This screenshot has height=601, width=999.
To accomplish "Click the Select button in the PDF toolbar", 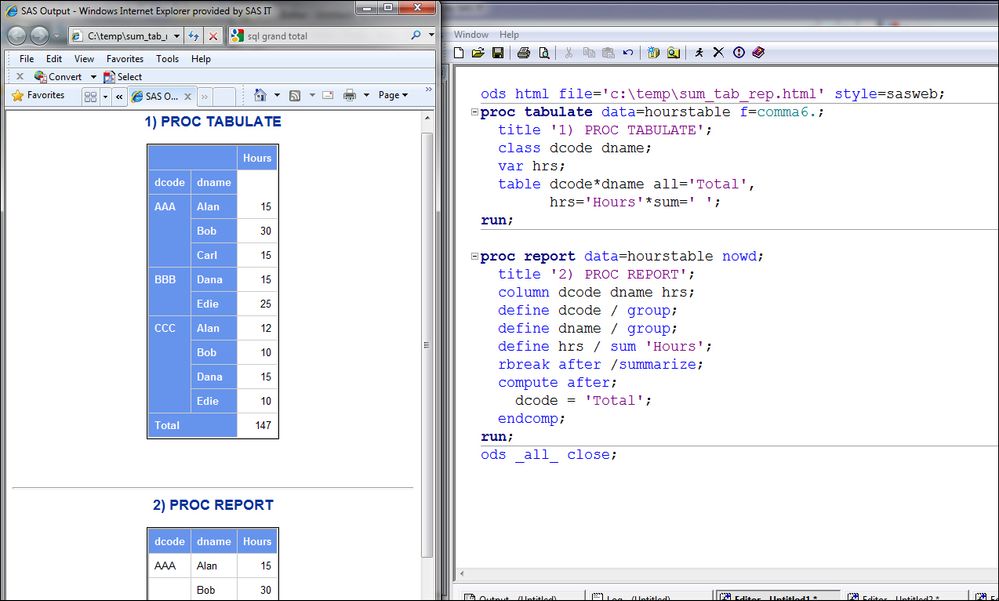I will 123,77.
